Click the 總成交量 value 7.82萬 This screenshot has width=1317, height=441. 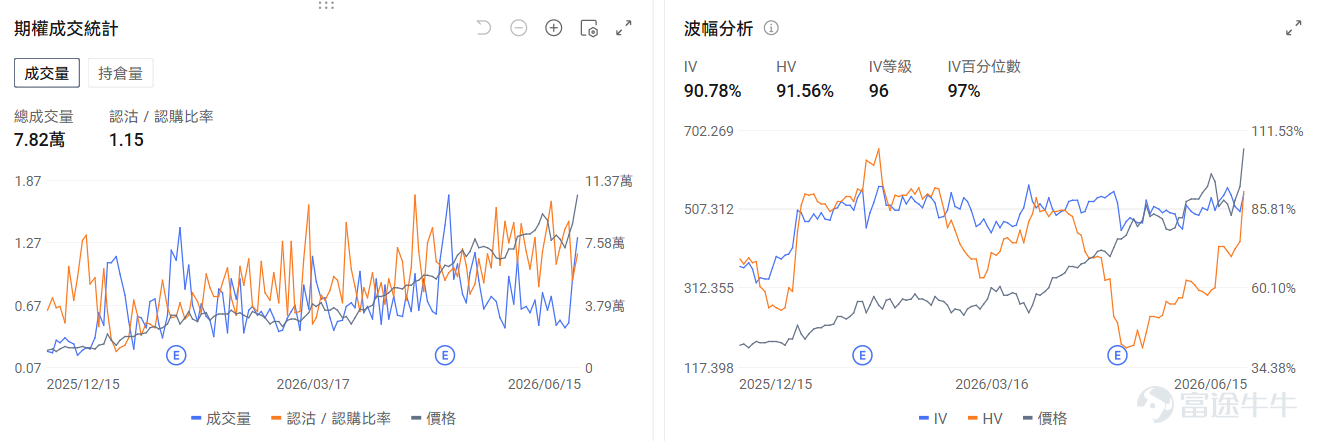click(x=40, y=140)
